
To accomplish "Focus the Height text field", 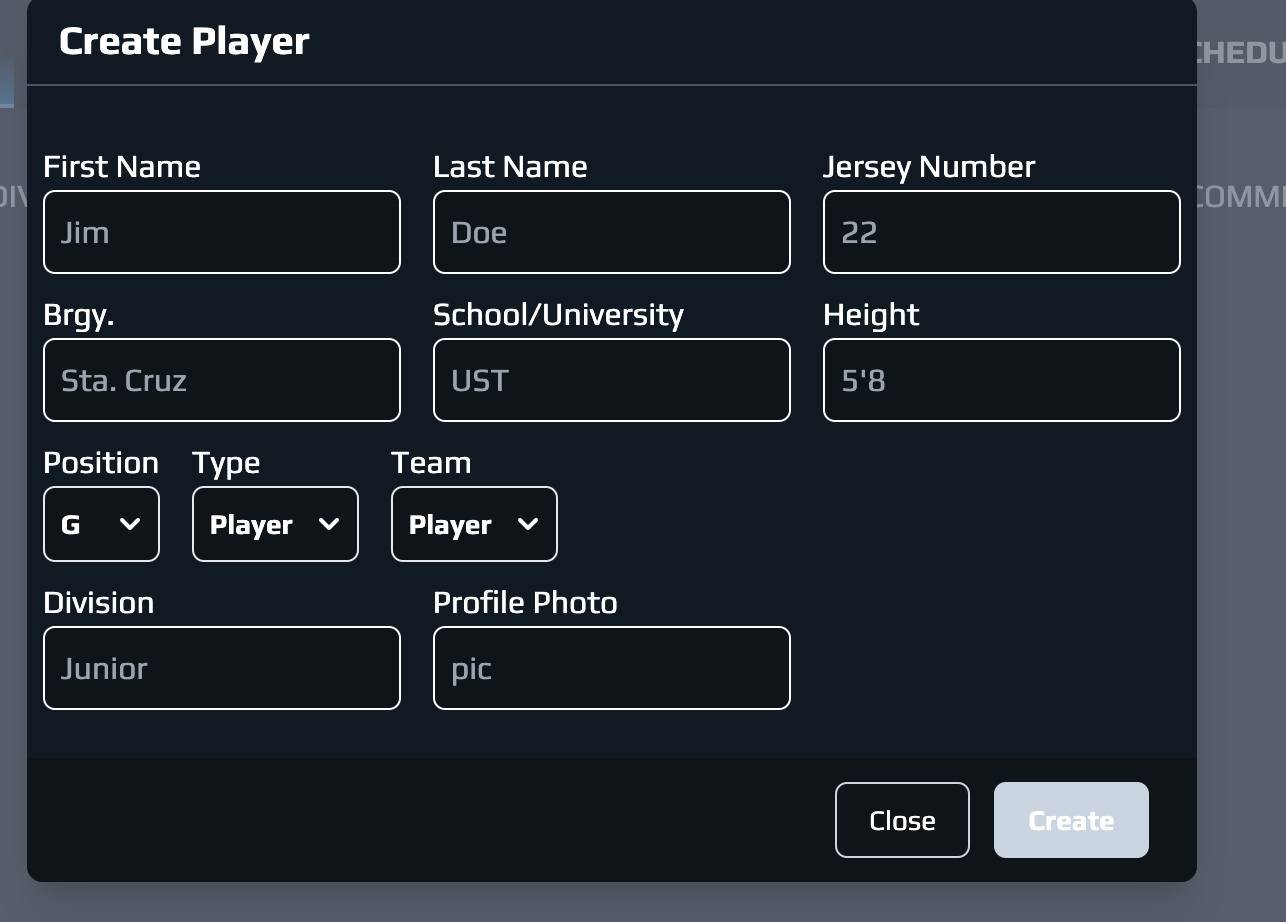I will tap(1001, 380).
